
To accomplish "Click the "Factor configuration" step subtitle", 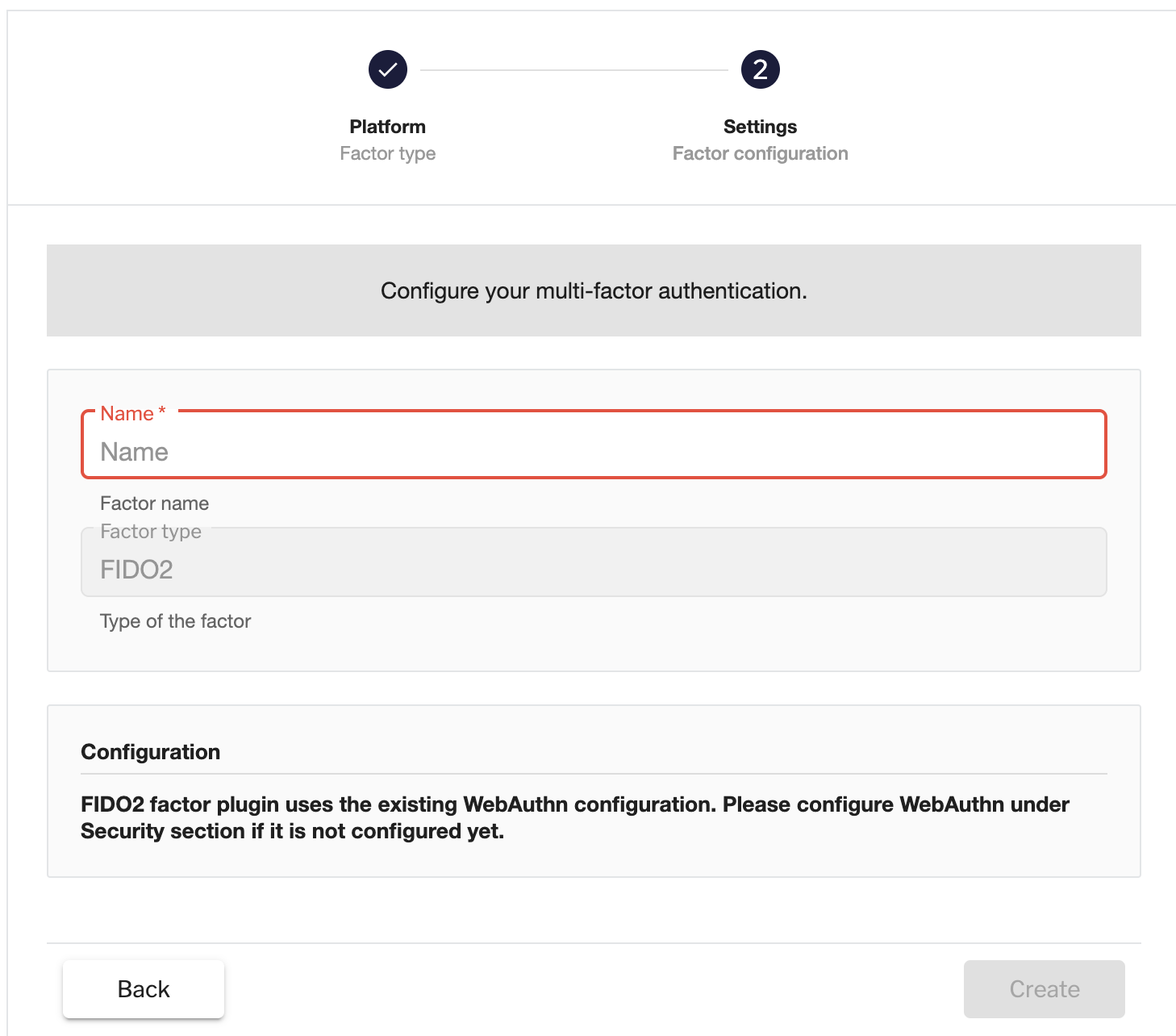I will click(x=760, y=153).
